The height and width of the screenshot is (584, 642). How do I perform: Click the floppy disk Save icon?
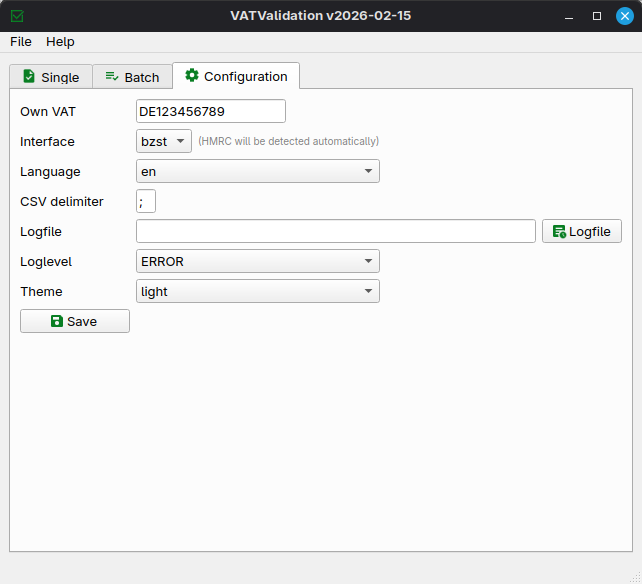tap(57, 321)
